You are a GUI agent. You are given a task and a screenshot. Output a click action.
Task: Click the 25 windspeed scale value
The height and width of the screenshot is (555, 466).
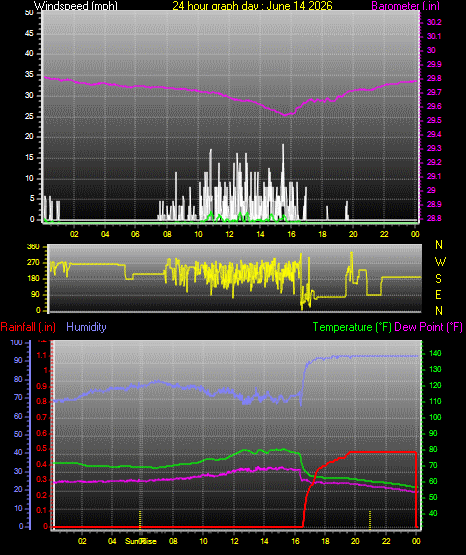pos(29,116)
